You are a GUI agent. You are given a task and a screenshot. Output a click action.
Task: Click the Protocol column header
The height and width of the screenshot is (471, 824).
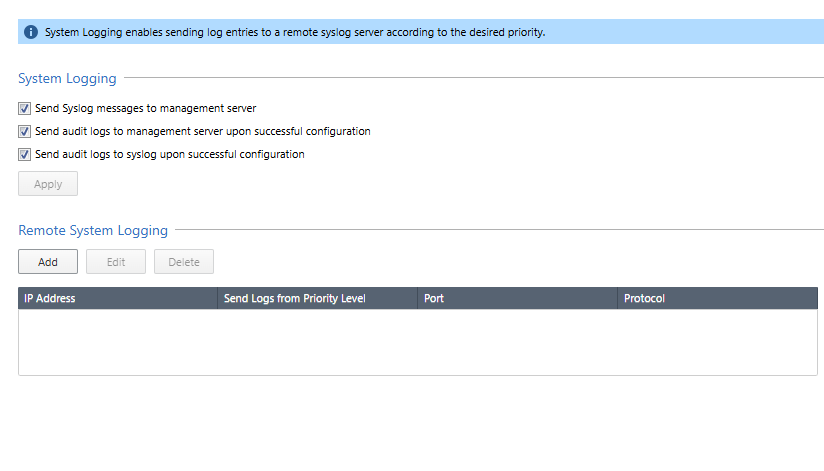click(718, 298)
